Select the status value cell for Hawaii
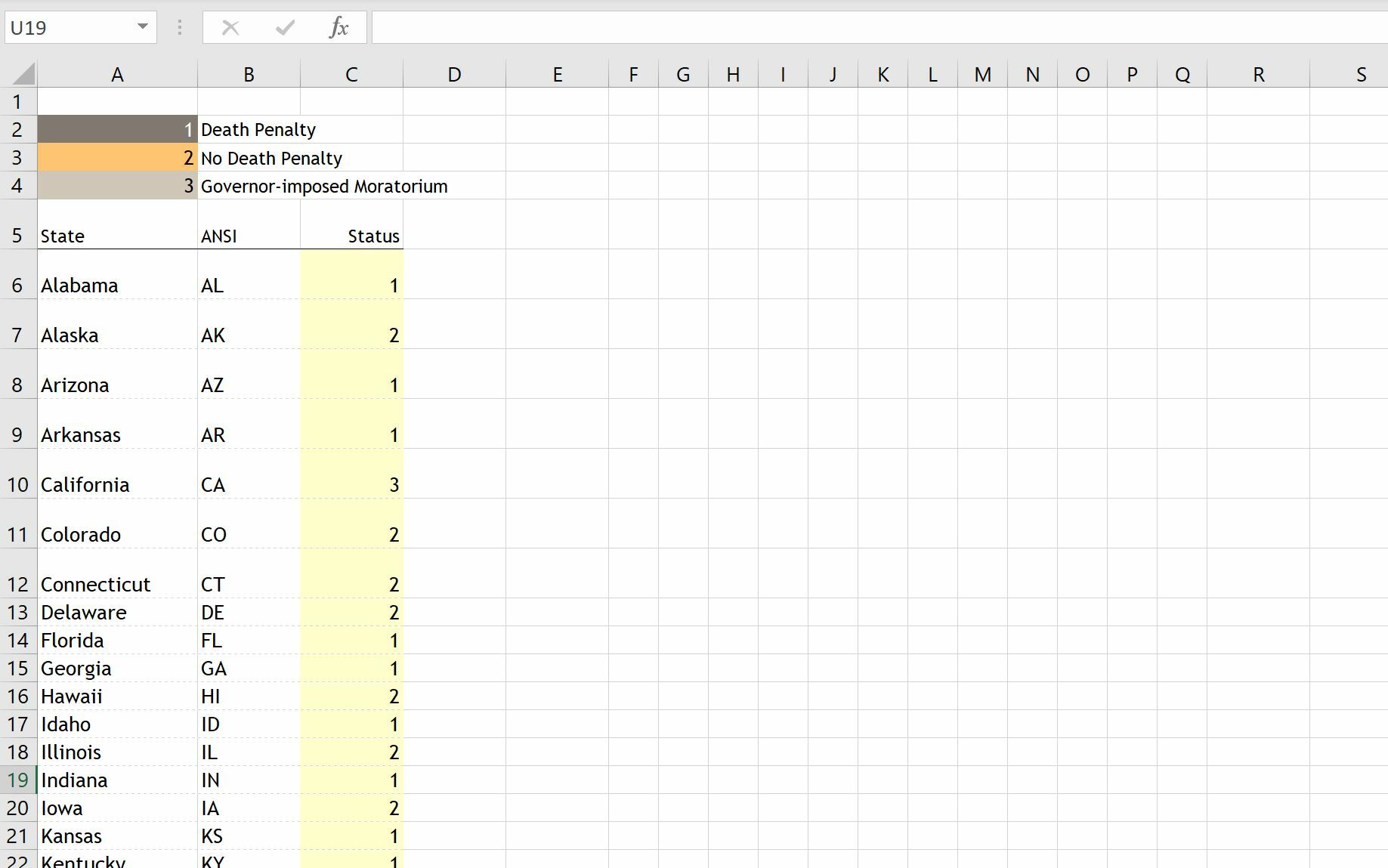This screenshot has height=868, width=1388. coord(351,697)
